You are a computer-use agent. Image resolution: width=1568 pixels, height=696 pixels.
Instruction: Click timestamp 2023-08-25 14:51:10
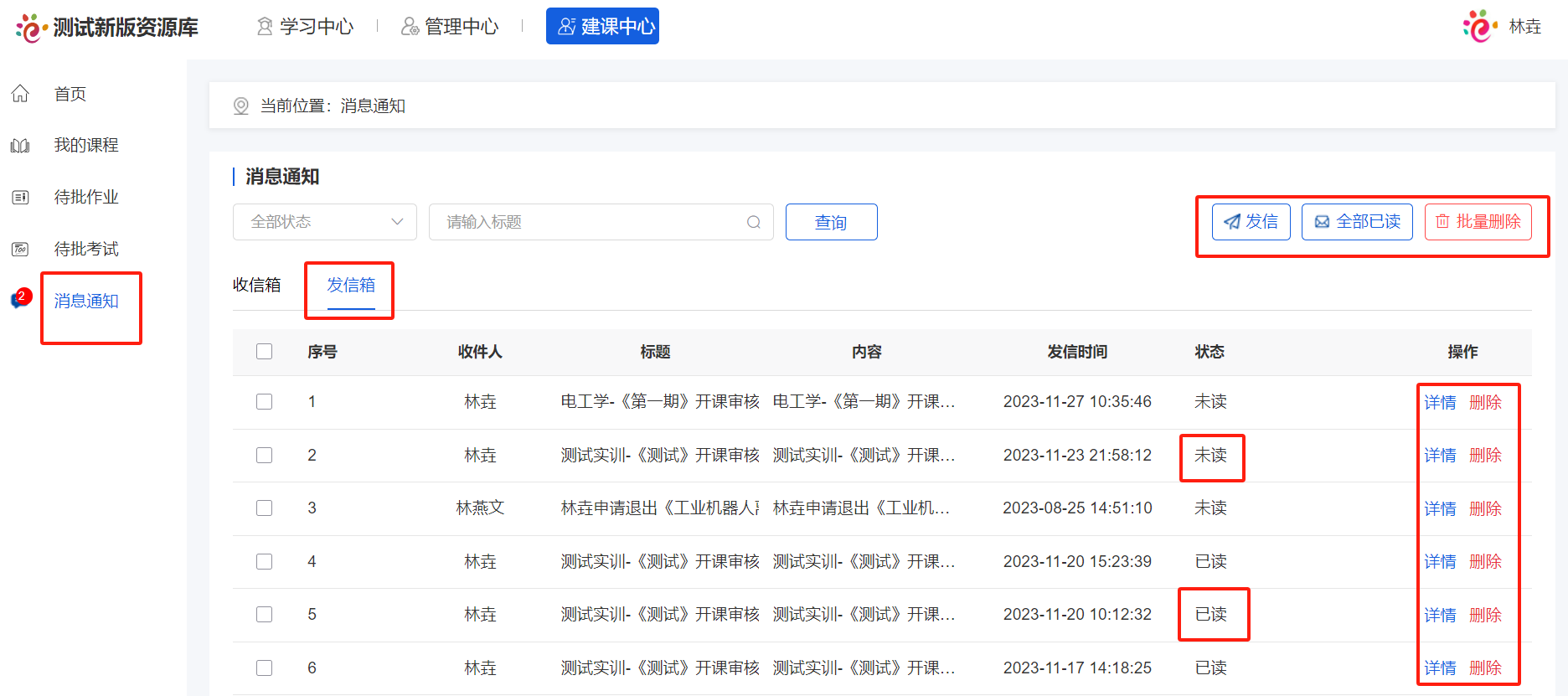click(1077, 508)
